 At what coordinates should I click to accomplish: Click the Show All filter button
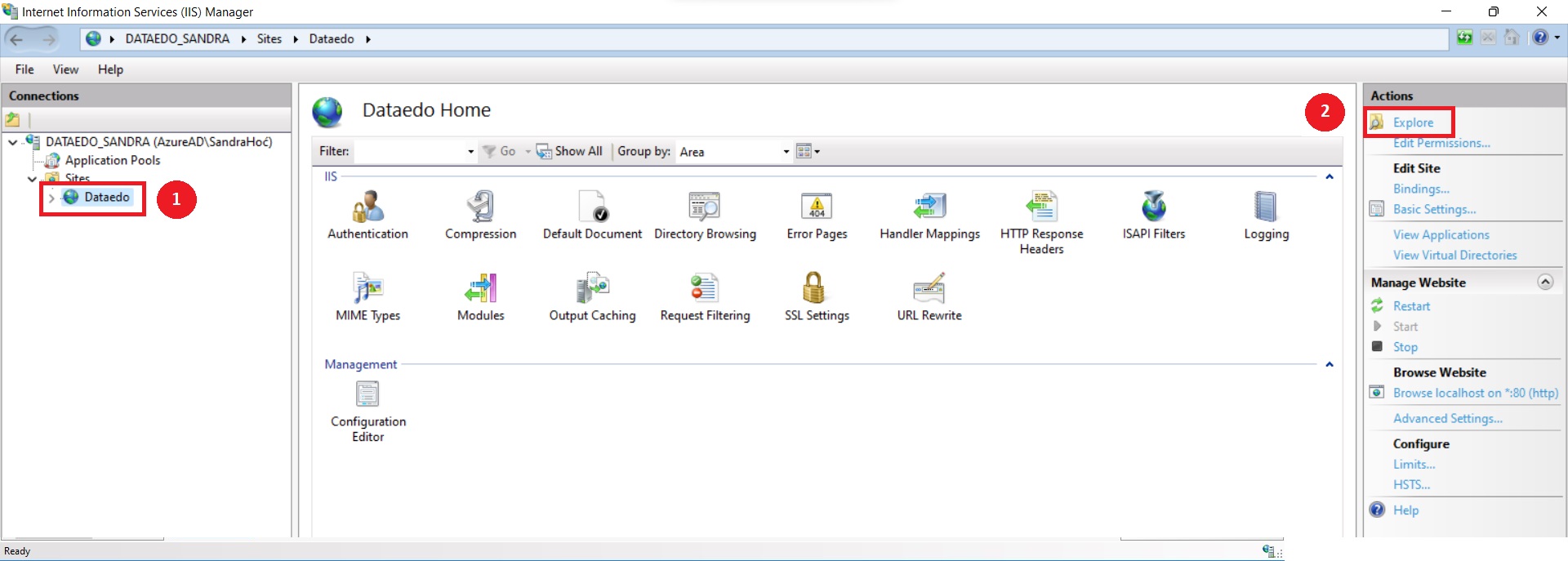[569, 151]
